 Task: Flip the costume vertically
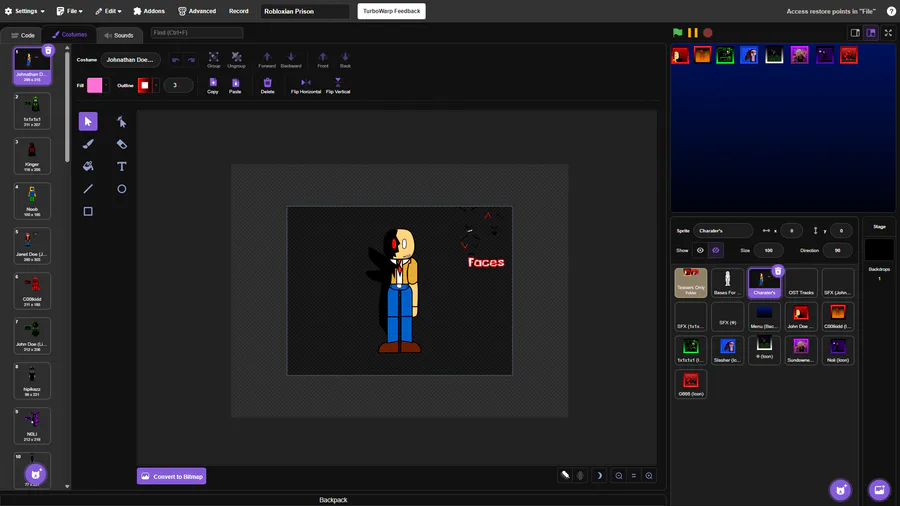338,85
